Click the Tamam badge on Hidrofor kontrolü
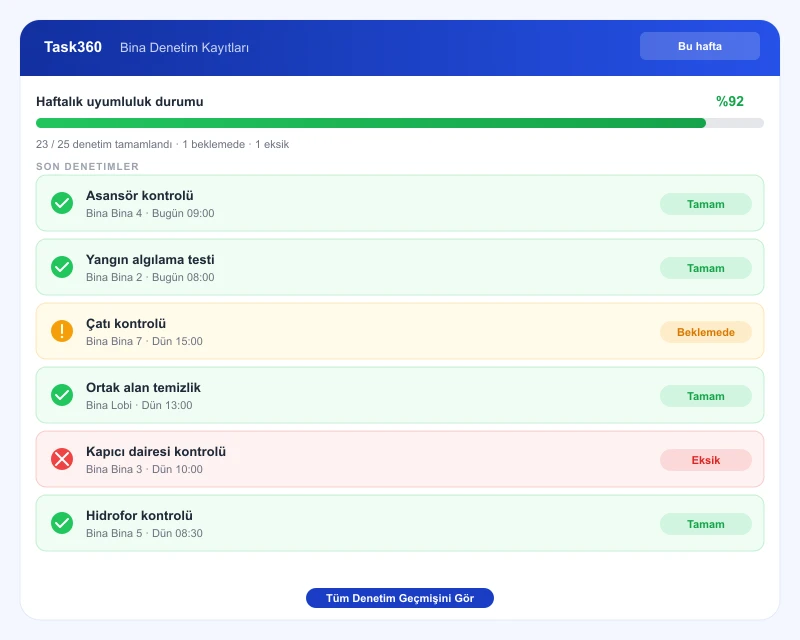 (x=706, y=524)
